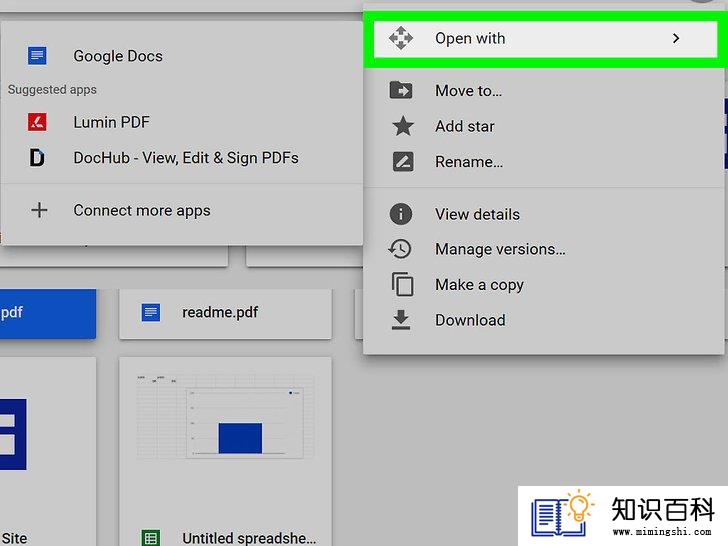This screenshot has width=728, height=546.
Task: Select the Open with menu entry
Action: tap(545, 39)
